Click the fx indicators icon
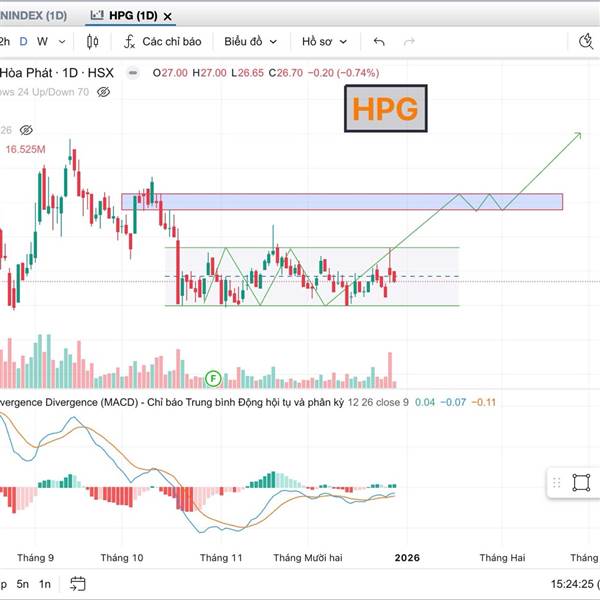Image resolution: width=600 pixels, height=600 pixels. (129, 41)
